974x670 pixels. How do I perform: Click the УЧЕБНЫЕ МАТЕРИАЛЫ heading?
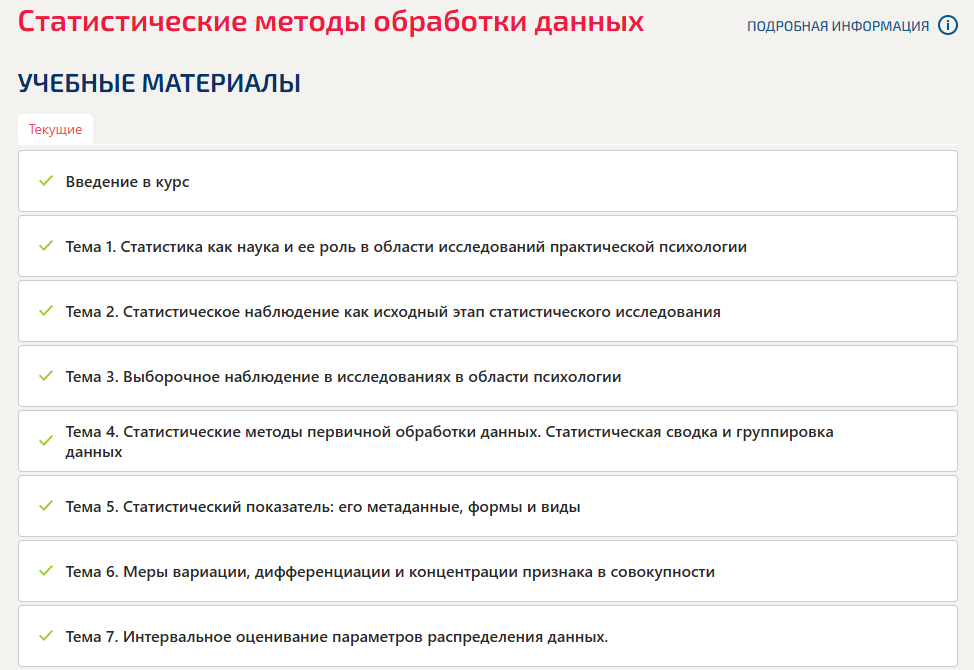159,83
